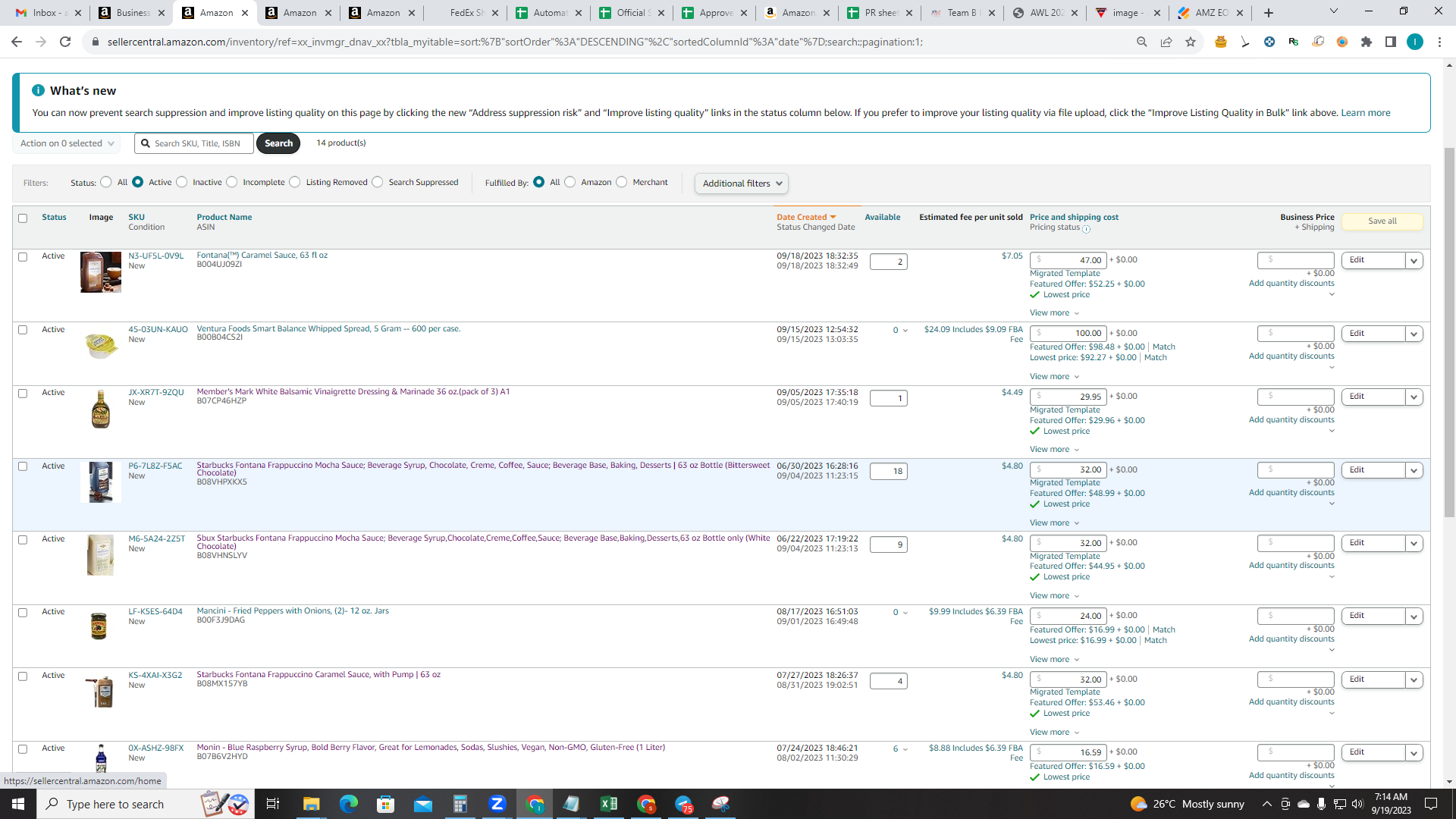Select the Incomplete status filter
This screenshot has width=1456, height=819.
[232, 182]
